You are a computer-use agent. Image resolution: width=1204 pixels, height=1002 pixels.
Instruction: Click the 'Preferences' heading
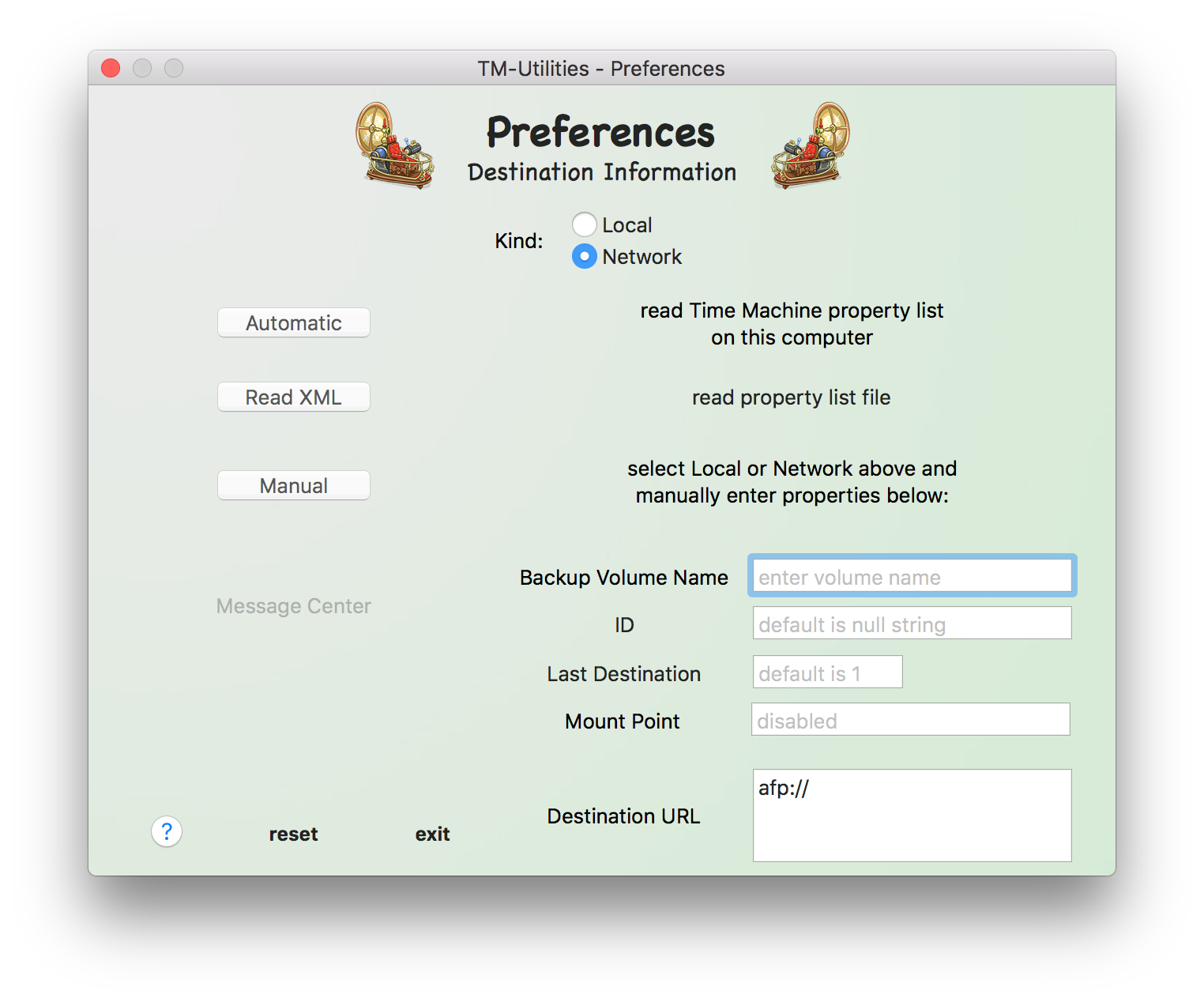coord(601,132)
